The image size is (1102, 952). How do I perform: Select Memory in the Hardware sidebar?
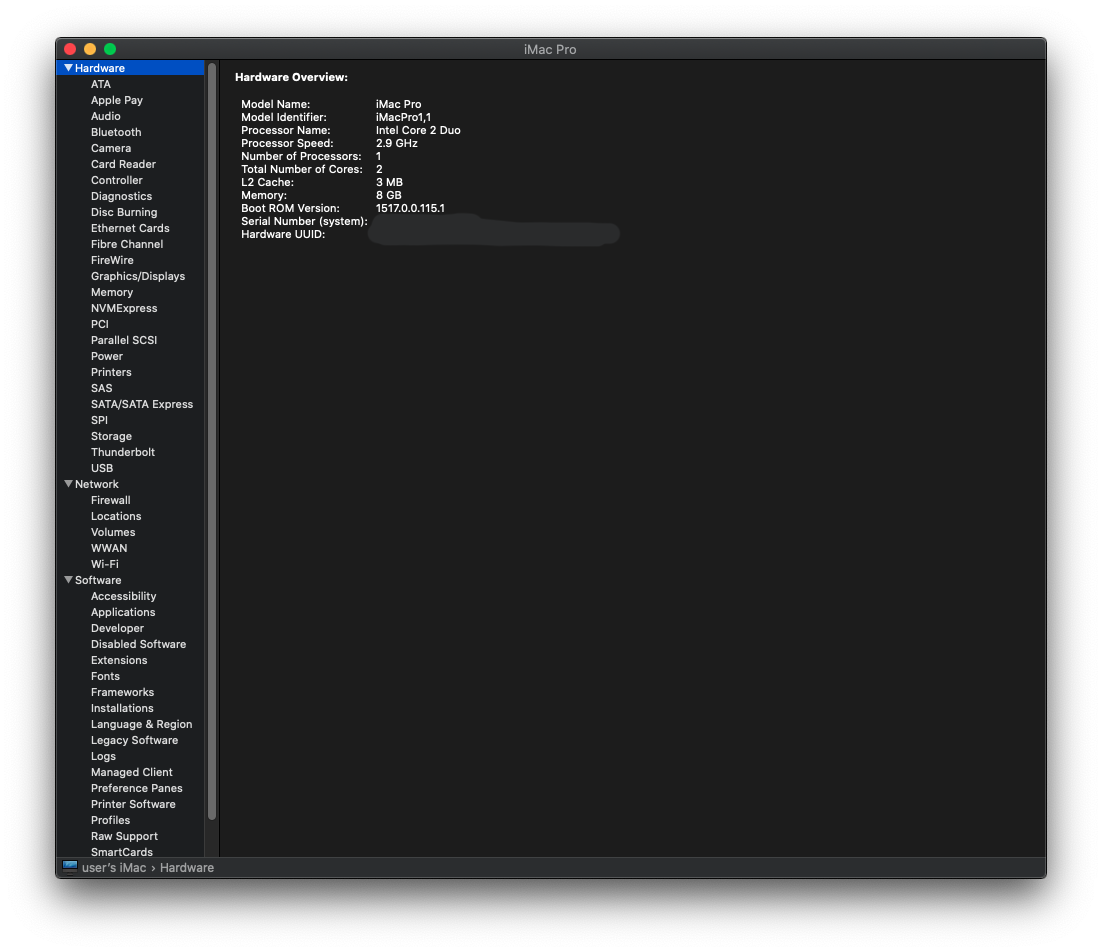point(112,292)
